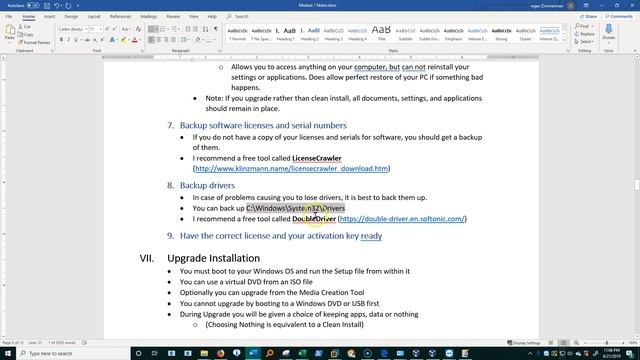640x360 pixels.
Task: Open the Quick Access Toolbar customize arrow
Action: [78, 6]
